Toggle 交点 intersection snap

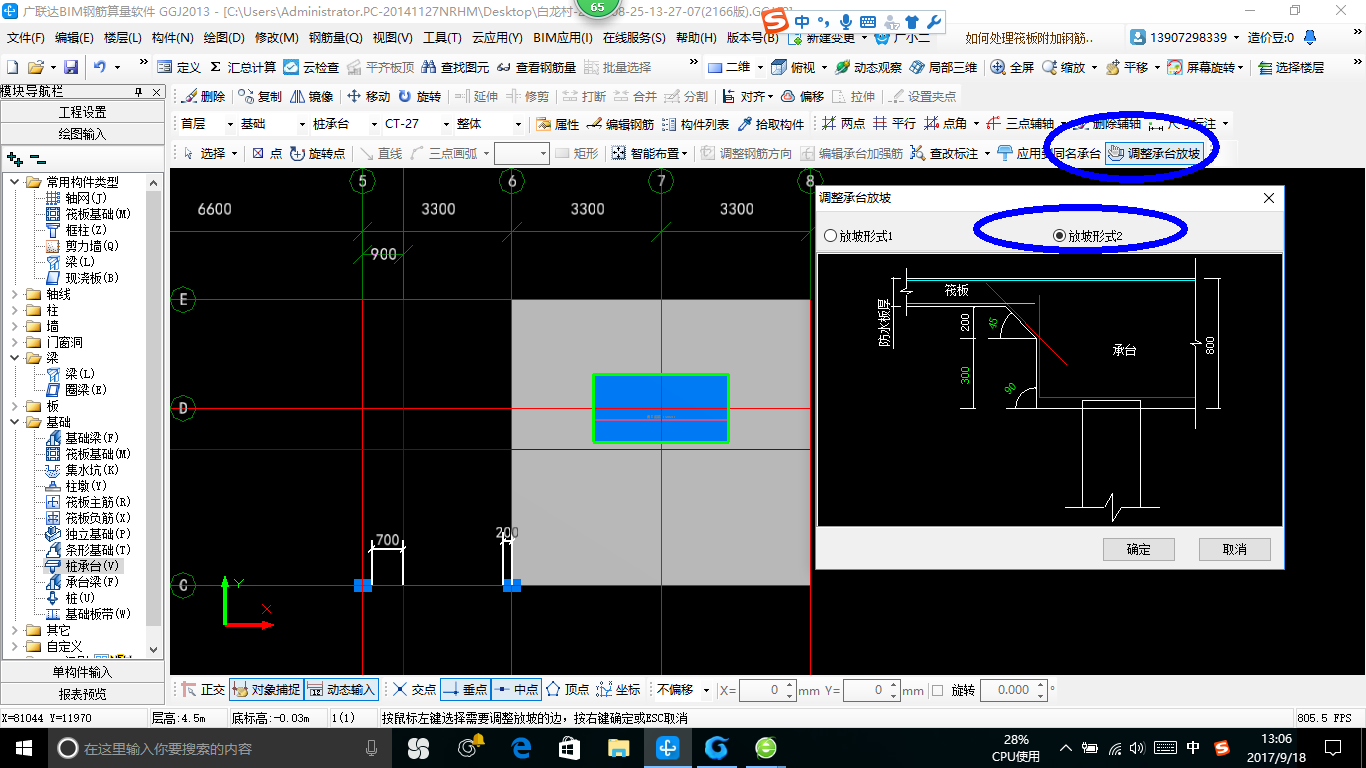point(414,690)
